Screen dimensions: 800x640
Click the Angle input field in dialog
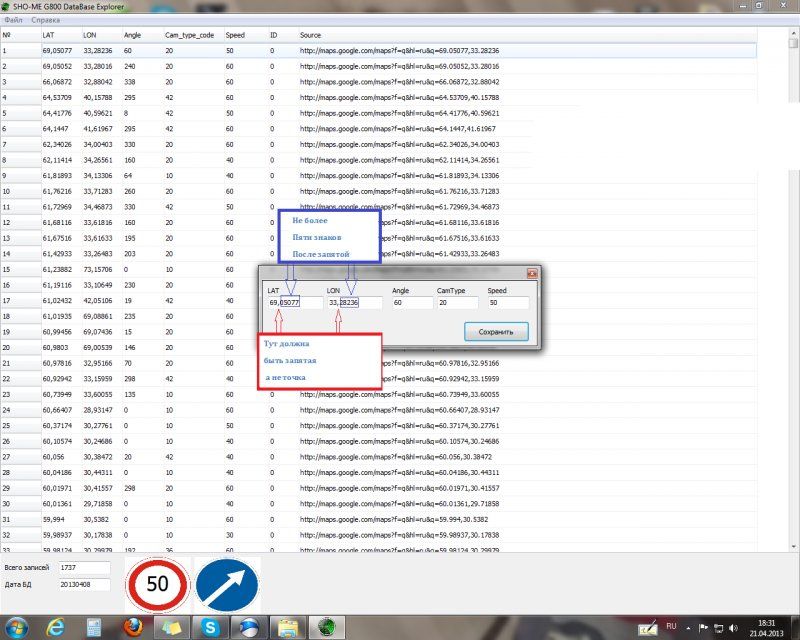[410, 302]
